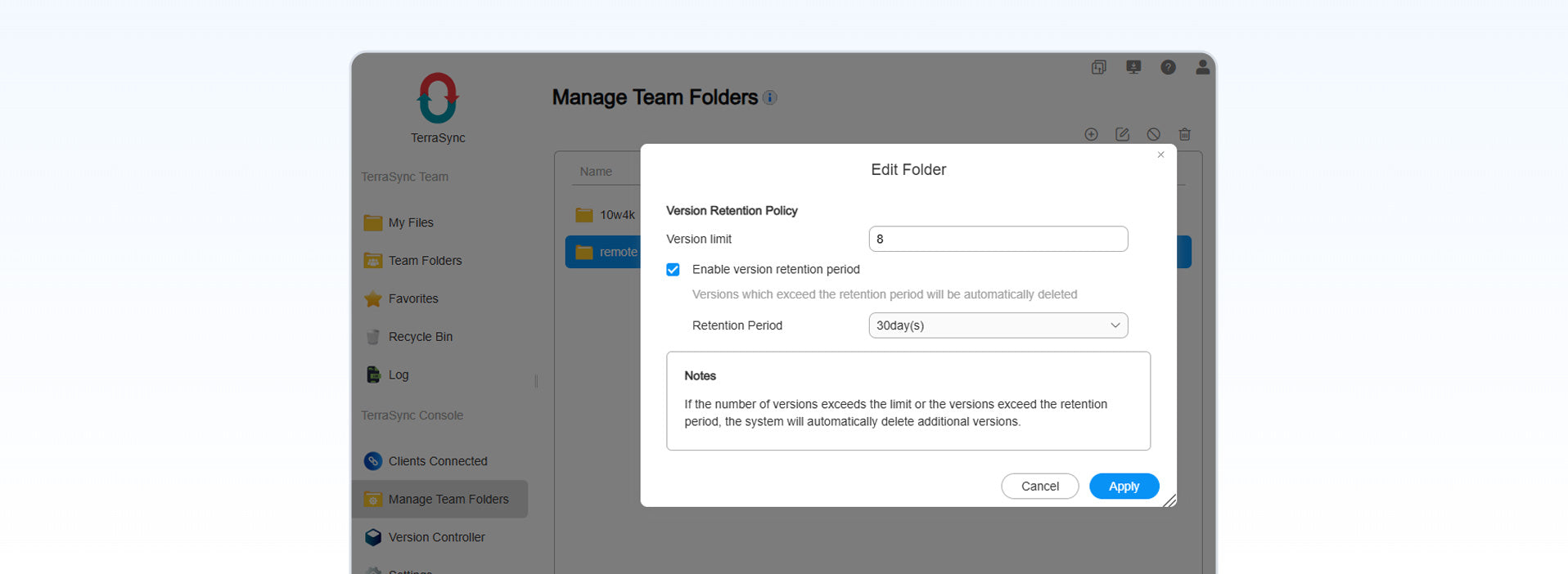The height and width of the screenshot is (574, 1568).
Task: Click the TerraSync logo
Action: pyautogui.click(x=438, y=99)
